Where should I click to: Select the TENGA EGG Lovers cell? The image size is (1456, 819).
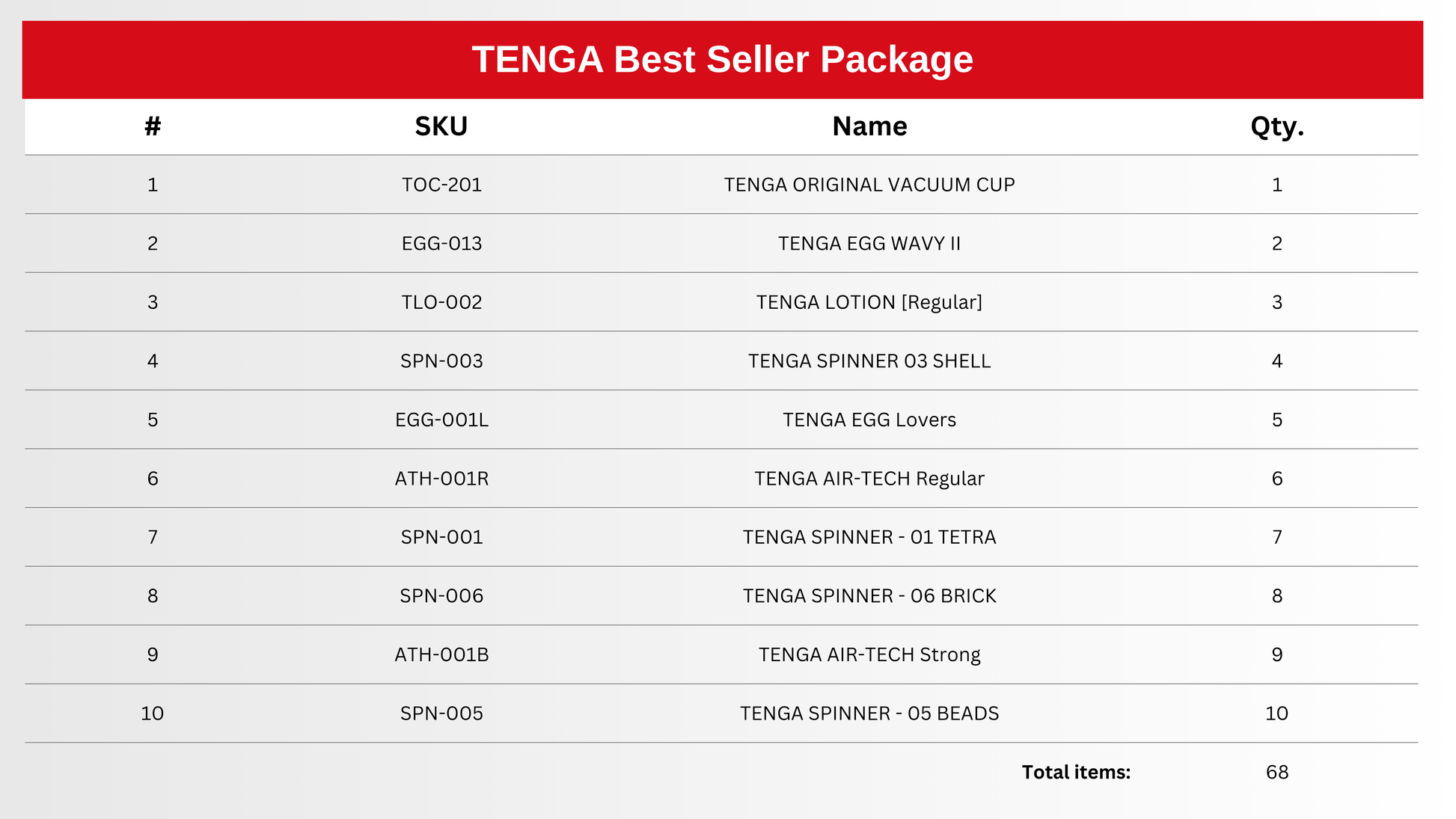point(869,420)
